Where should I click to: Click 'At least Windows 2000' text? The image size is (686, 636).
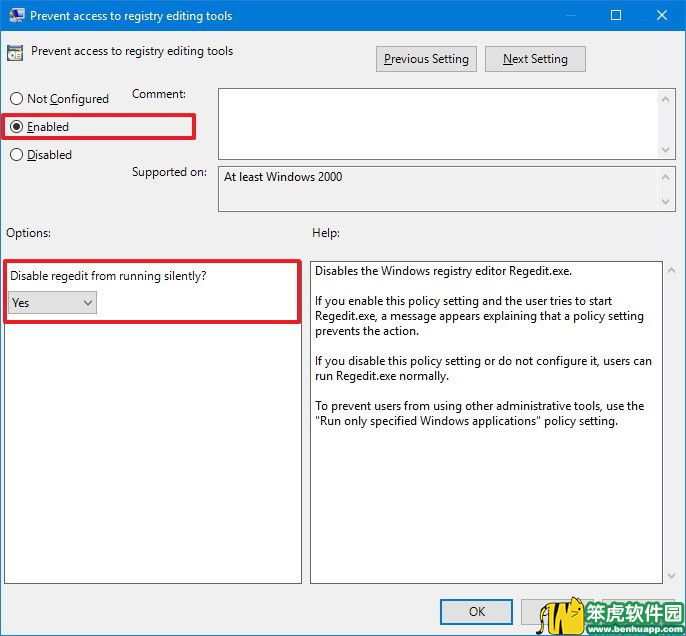pos(283,177)
